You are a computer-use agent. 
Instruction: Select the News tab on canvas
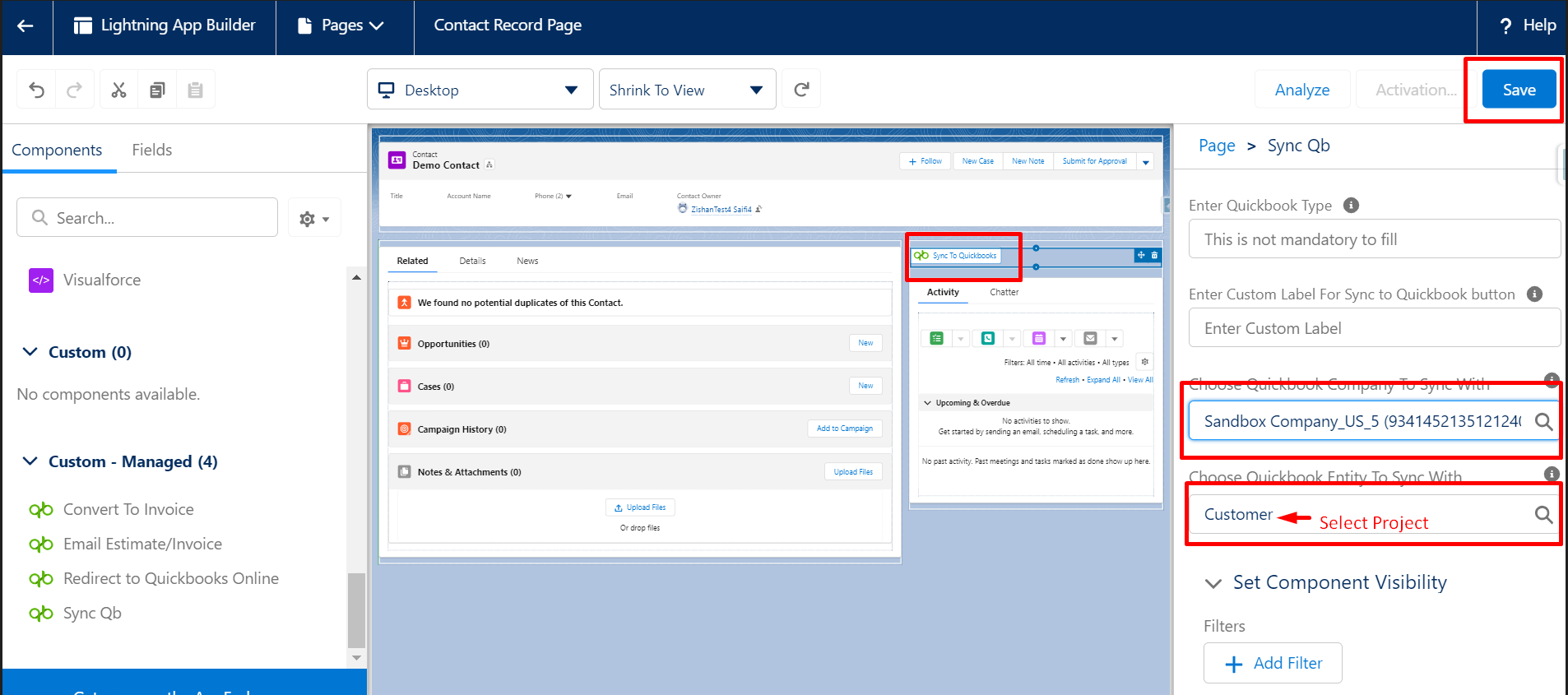point(527,261)
